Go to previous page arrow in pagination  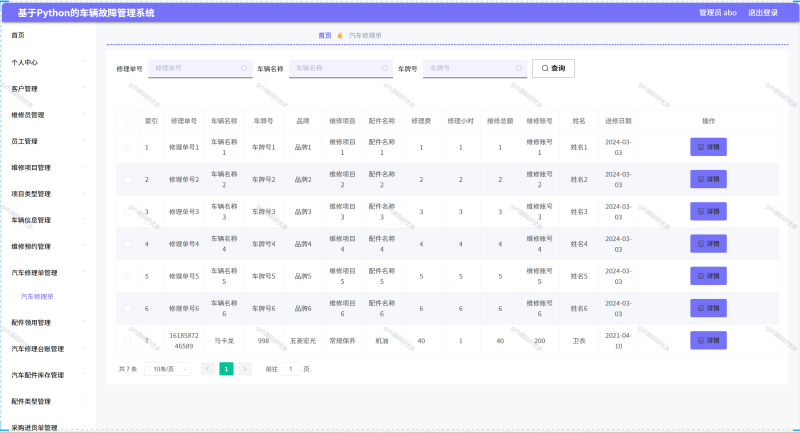[208, 369]
